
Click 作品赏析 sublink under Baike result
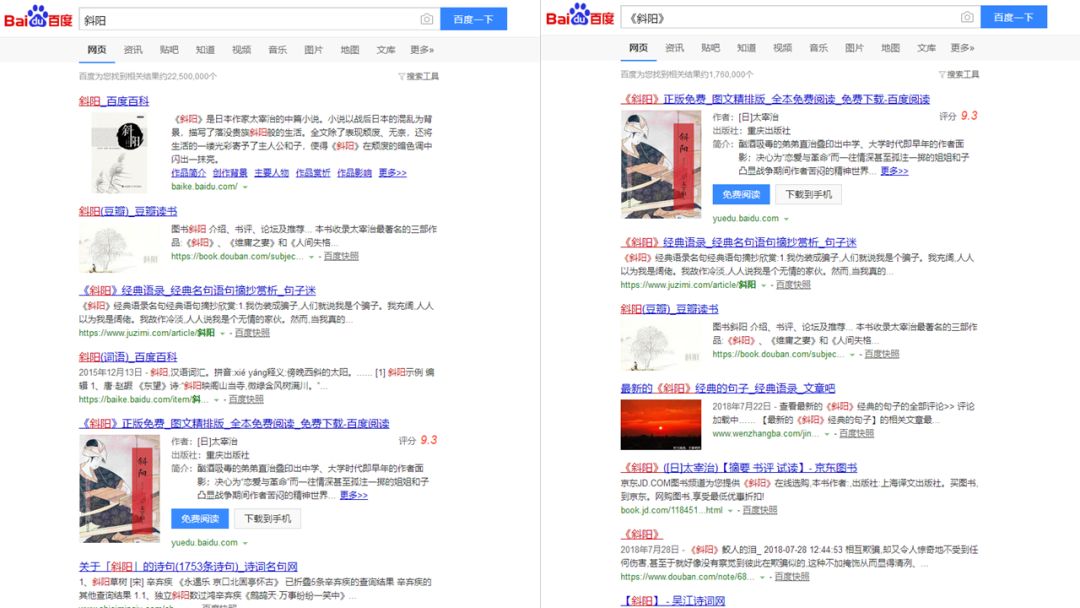tap(313, 173)
